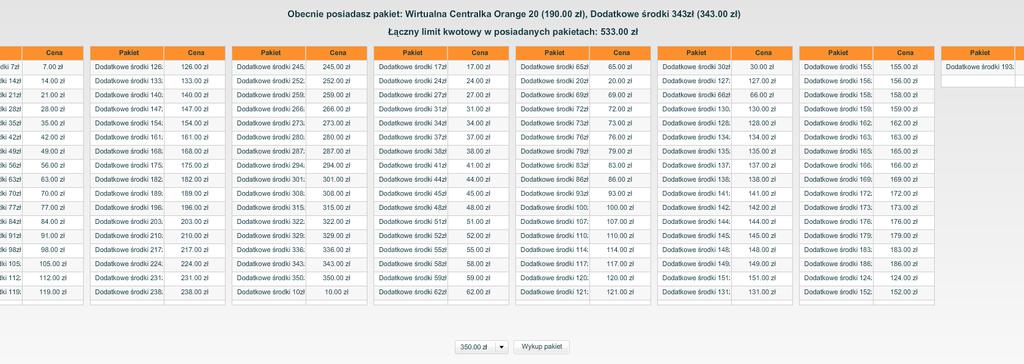Select the Dodatkowe środki 193 package cell
This screenshot has height=364, width=1024.
tap(978, 67)
